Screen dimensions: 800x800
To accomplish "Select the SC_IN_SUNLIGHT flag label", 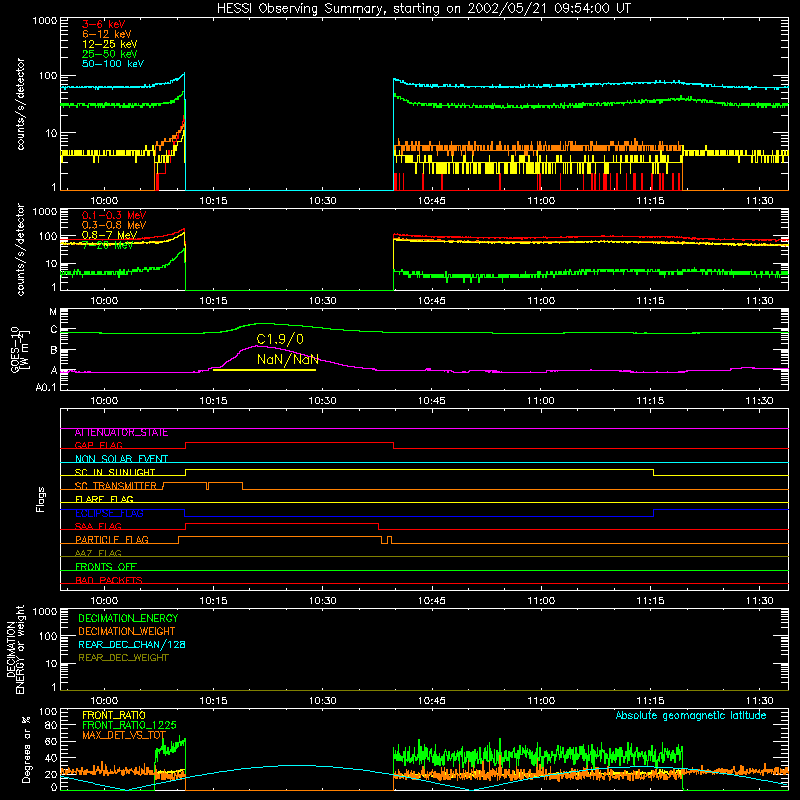I will [x=115, y=472].
